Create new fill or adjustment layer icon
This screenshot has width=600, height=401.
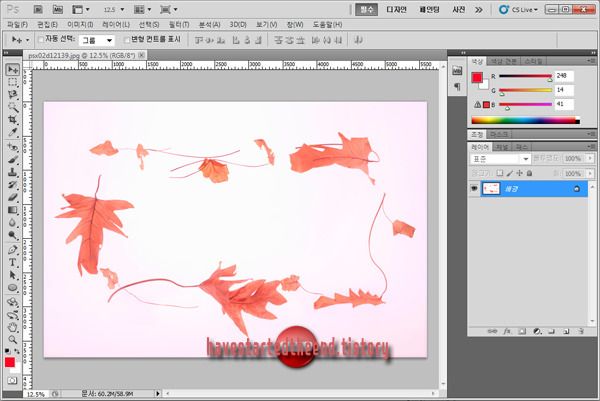click(x=537, y=331)
